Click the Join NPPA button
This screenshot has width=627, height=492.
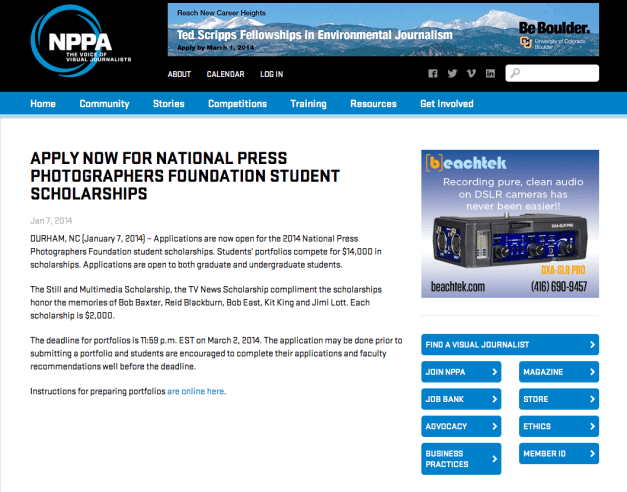point(461,372)
